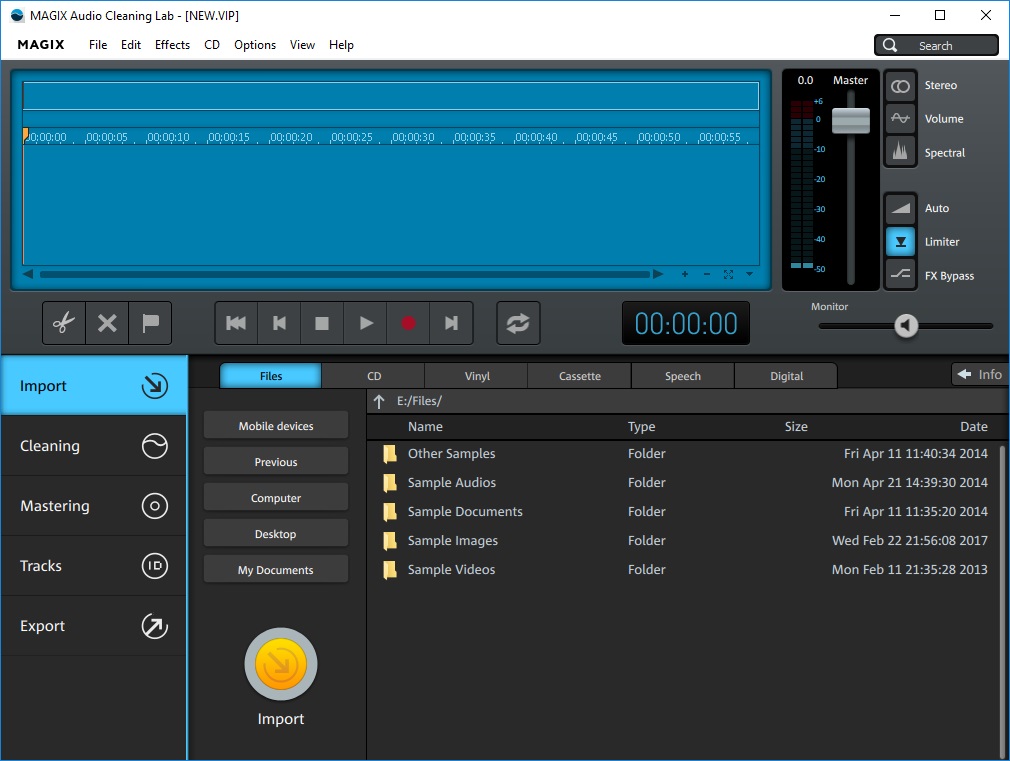Open the Cleaning section icon
Screen dimensions: 1010x761
pyautogui.click(x=155, y=445)
